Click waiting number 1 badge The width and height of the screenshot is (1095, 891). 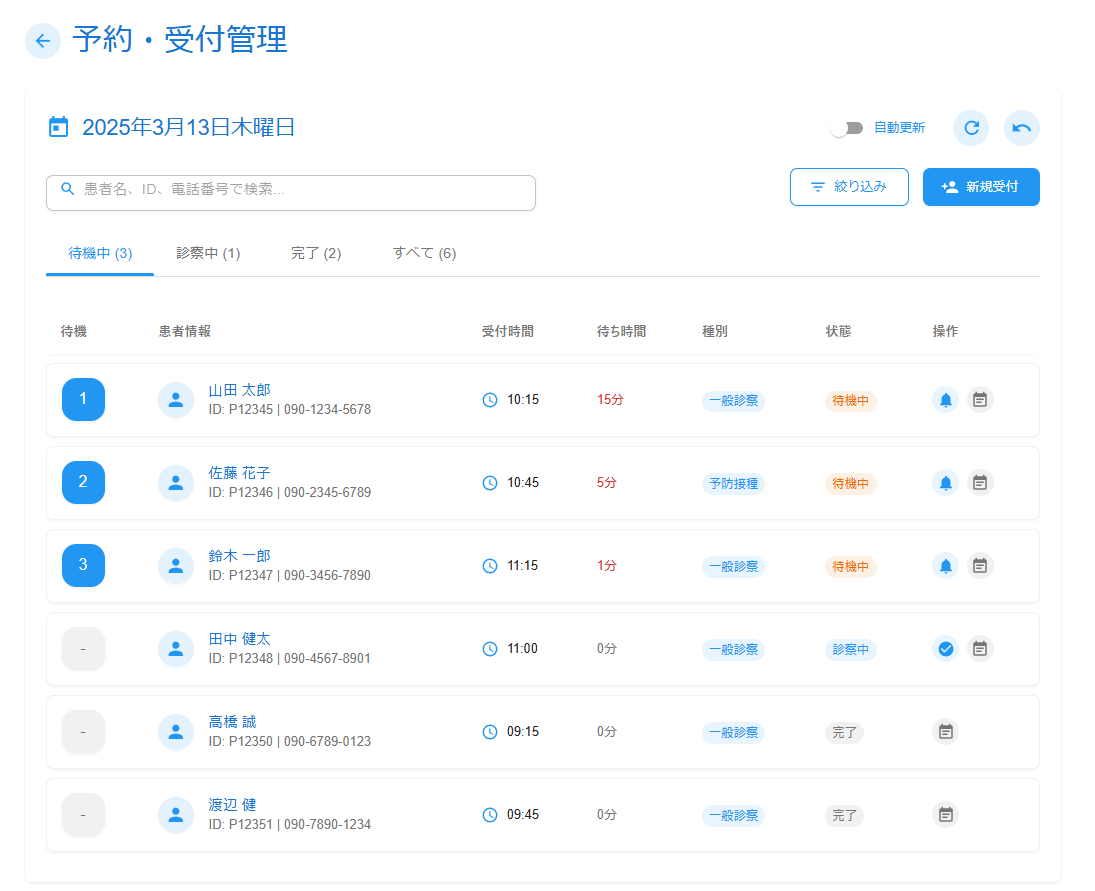click(83, 399)
